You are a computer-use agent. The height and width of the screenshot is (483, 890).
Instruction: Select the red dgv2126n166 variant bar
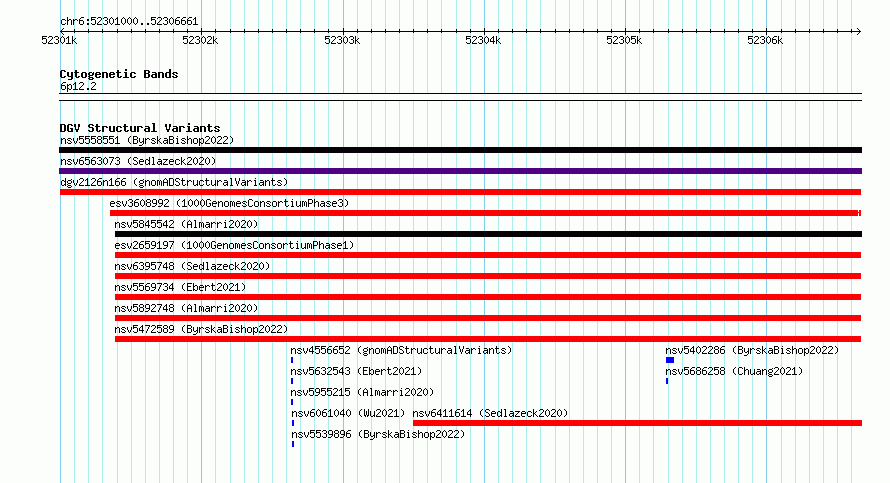[x=460, y=192]
